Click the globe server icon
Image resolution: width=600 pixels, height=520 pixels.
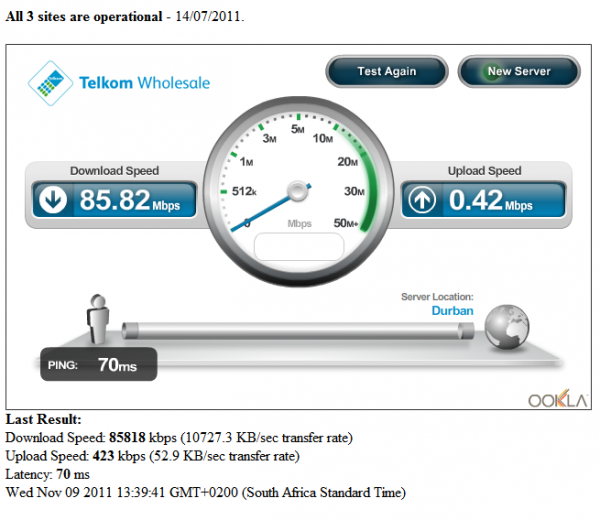click(507, 327)
